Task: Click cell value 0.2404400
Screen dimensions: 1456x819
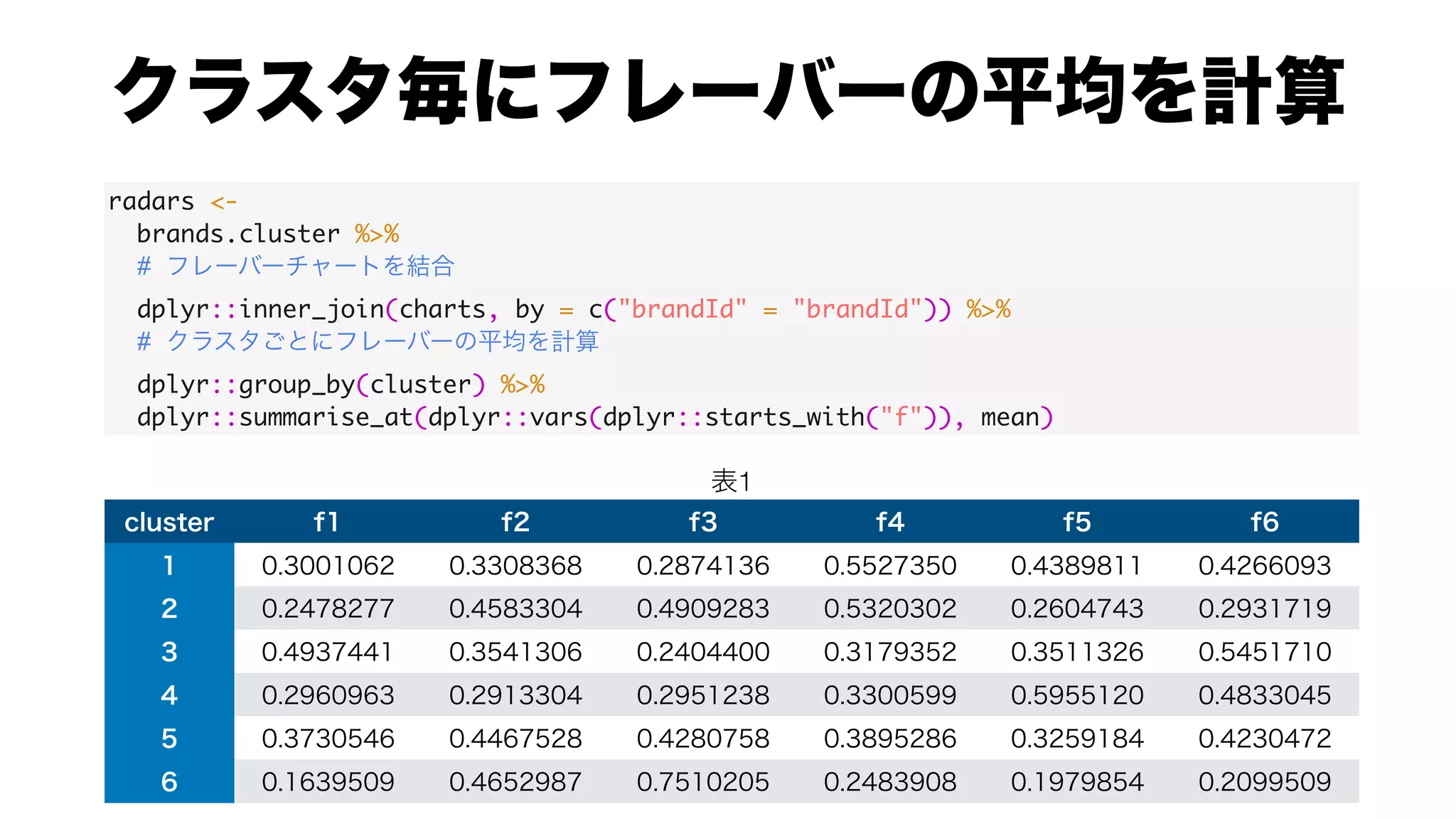Action: (703, 652)
